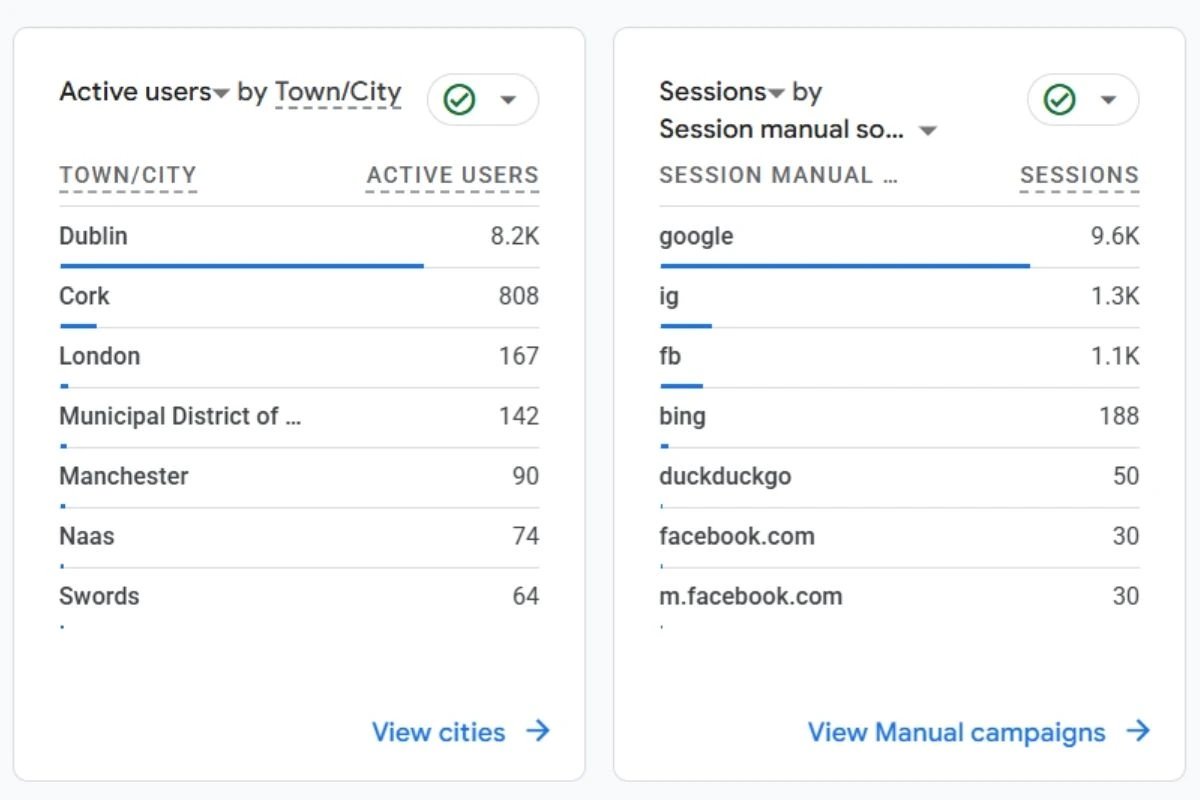The height and width of the screenshot is (800, 1200).
Task: Select the Manchester row
Action: point(299,478)
